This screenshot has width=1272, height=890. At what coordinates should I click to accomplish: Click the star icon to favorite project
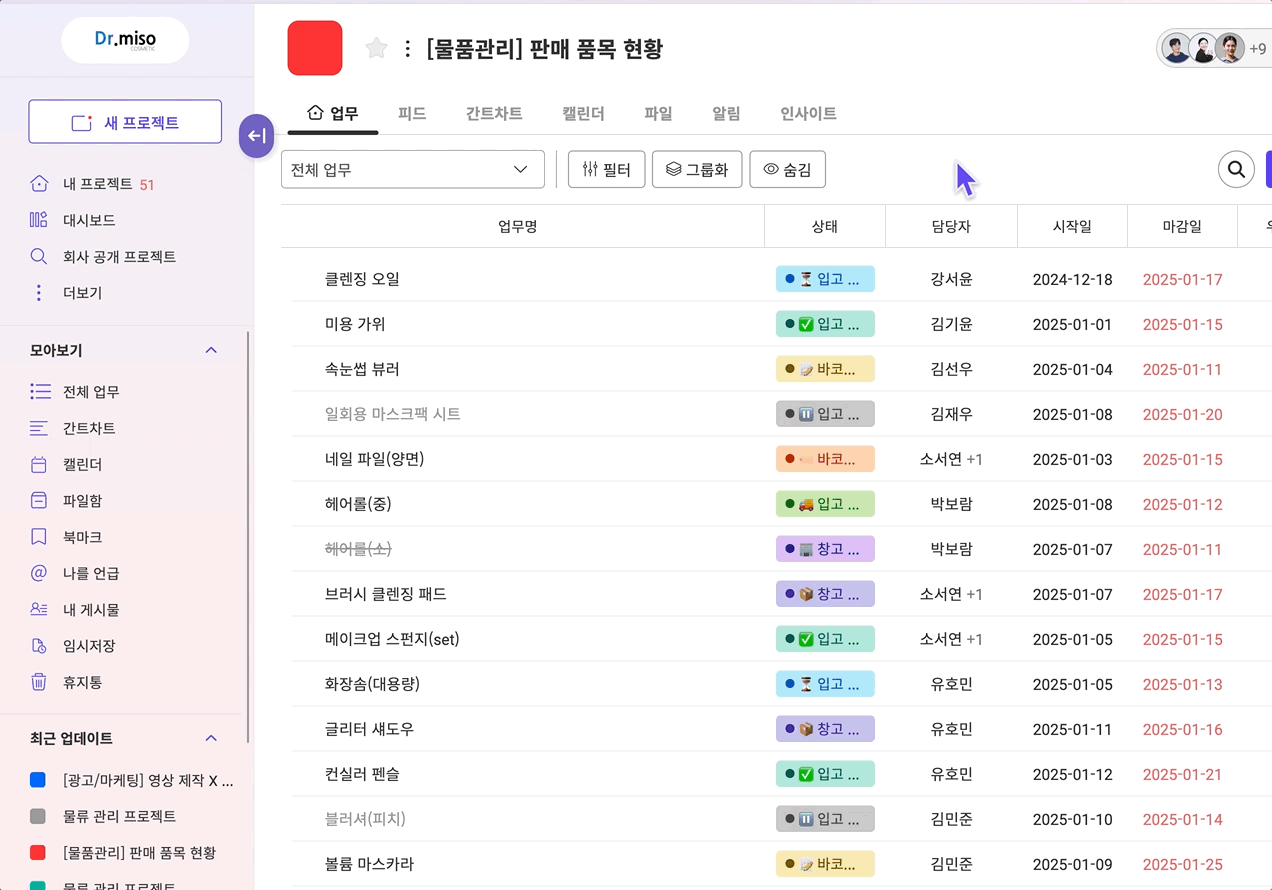[x=376, y=49]
